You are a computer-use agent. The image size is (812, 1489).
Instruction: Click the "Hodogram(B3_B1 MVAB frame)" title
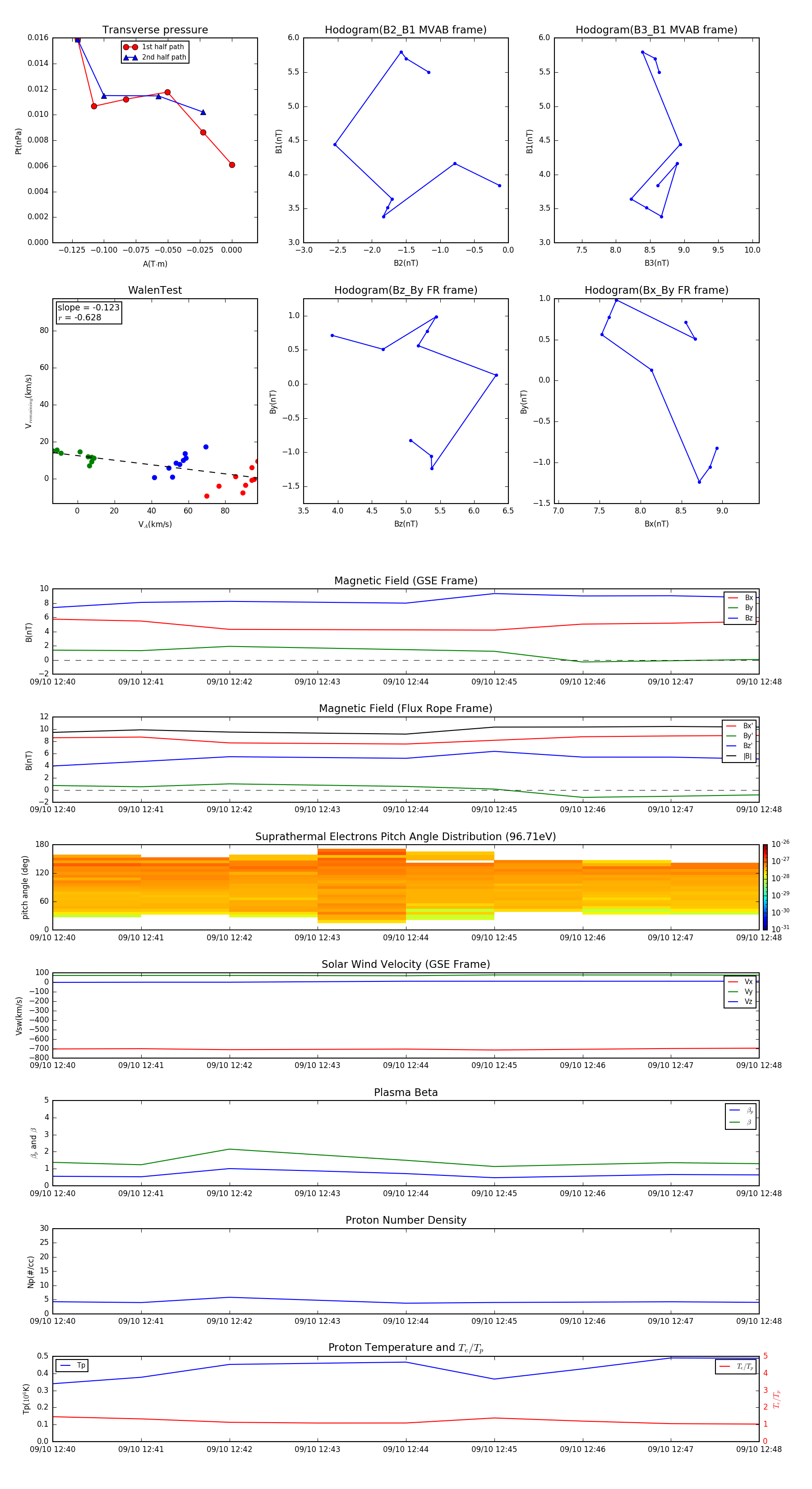click(x=656, y=30)
